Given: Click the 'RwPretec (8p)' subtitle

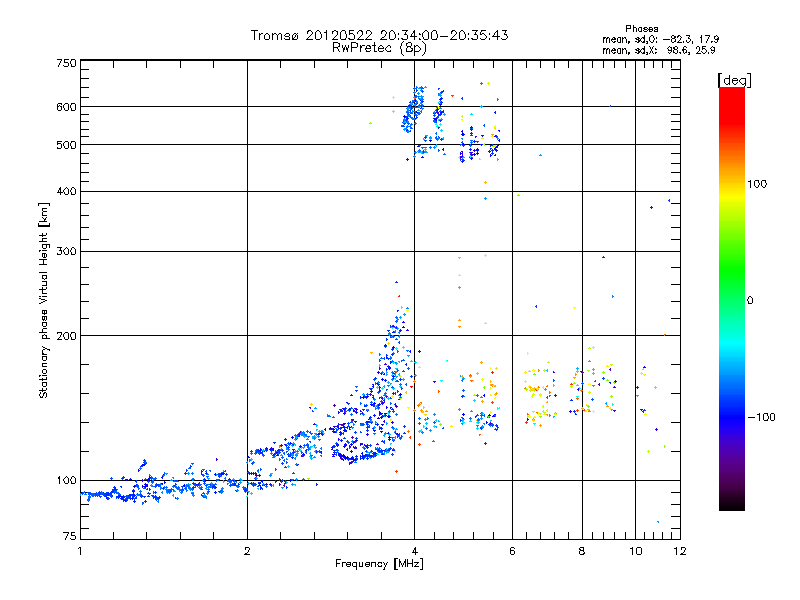Looking at the screenshot, I should pyautogui.click(x=379, y=48).
